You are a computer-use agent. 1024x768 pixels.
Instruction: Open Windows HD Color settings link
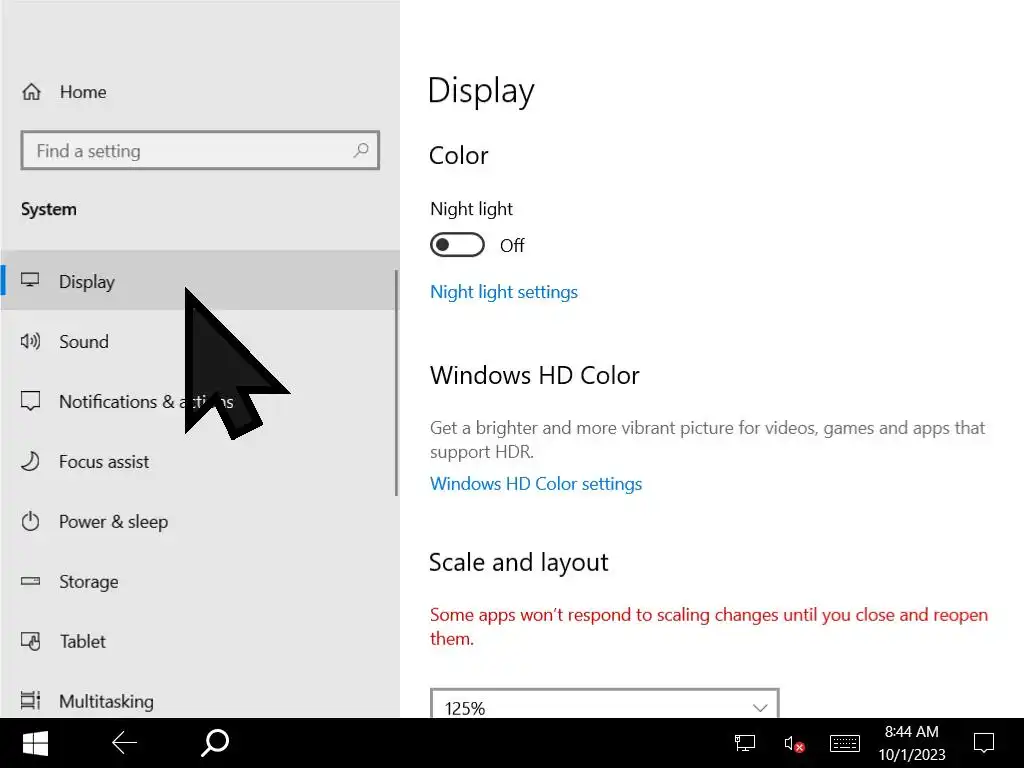click(x=536, y=484)
